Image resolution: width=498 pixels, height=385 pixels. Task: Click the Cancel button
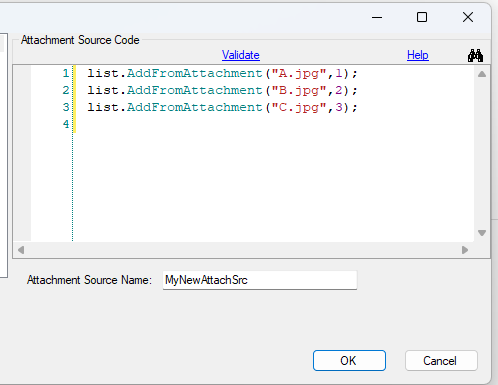point(441,360)
